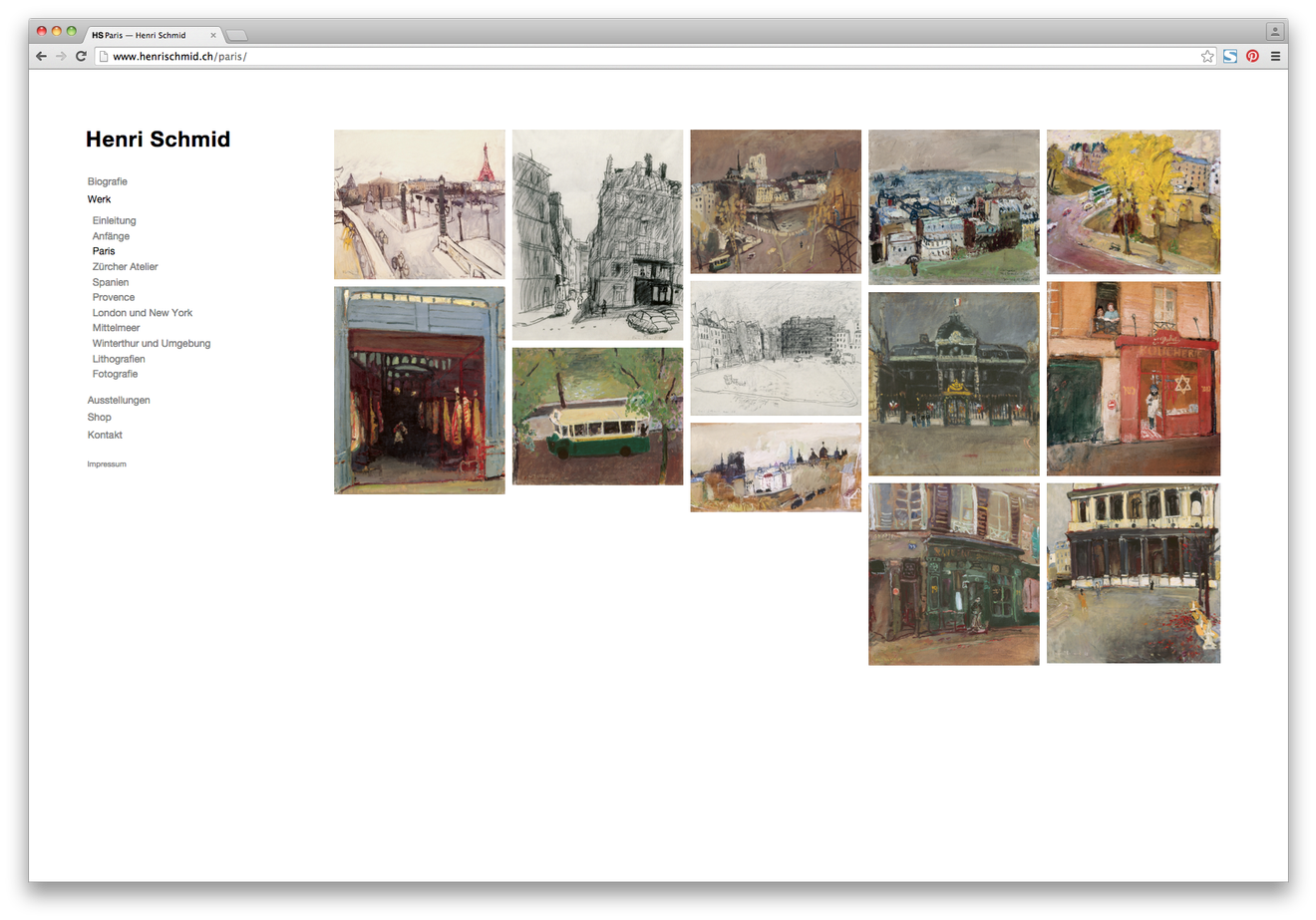Viewport: 1316px width, 920px height.
Task: Click the browser forward arrow
Action: coord(61,57)
